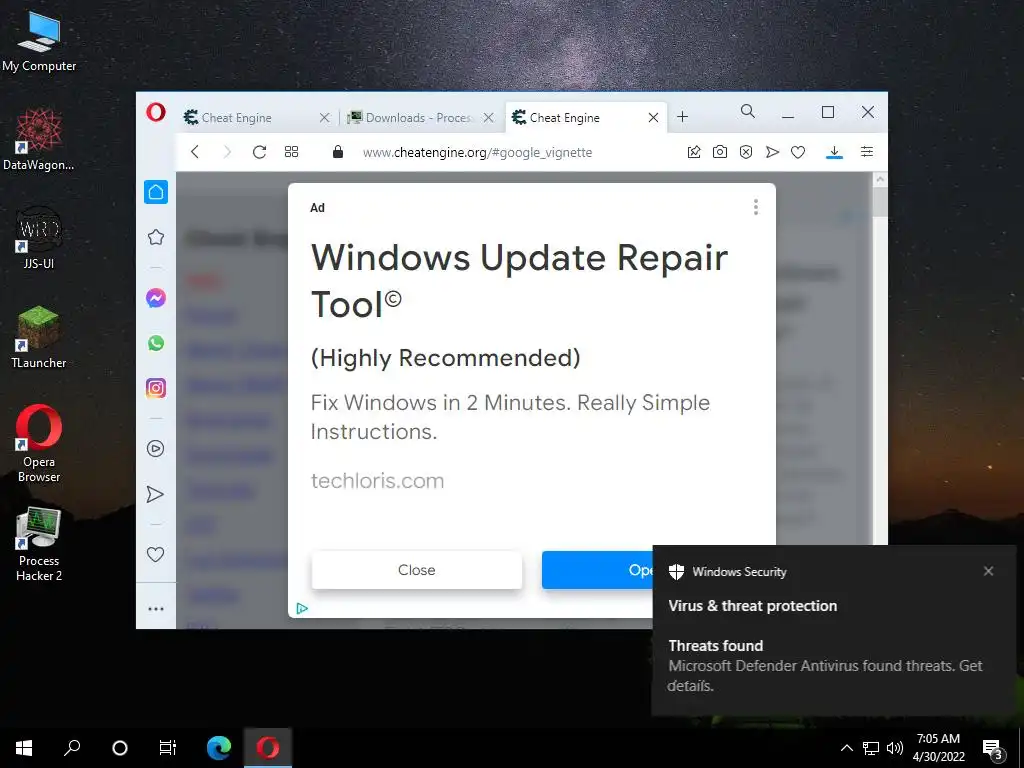
Task: Open the edit snapshot icon in address bar
Action: (x=694, y=152)
